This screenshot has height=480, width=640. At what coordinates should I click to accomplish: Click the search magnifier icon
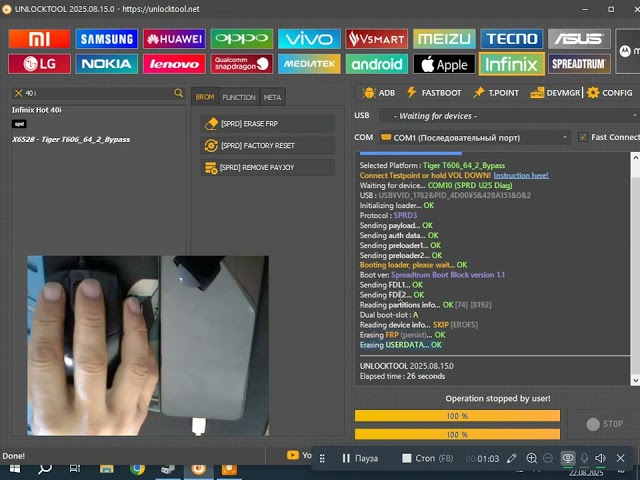click(178, 93)
